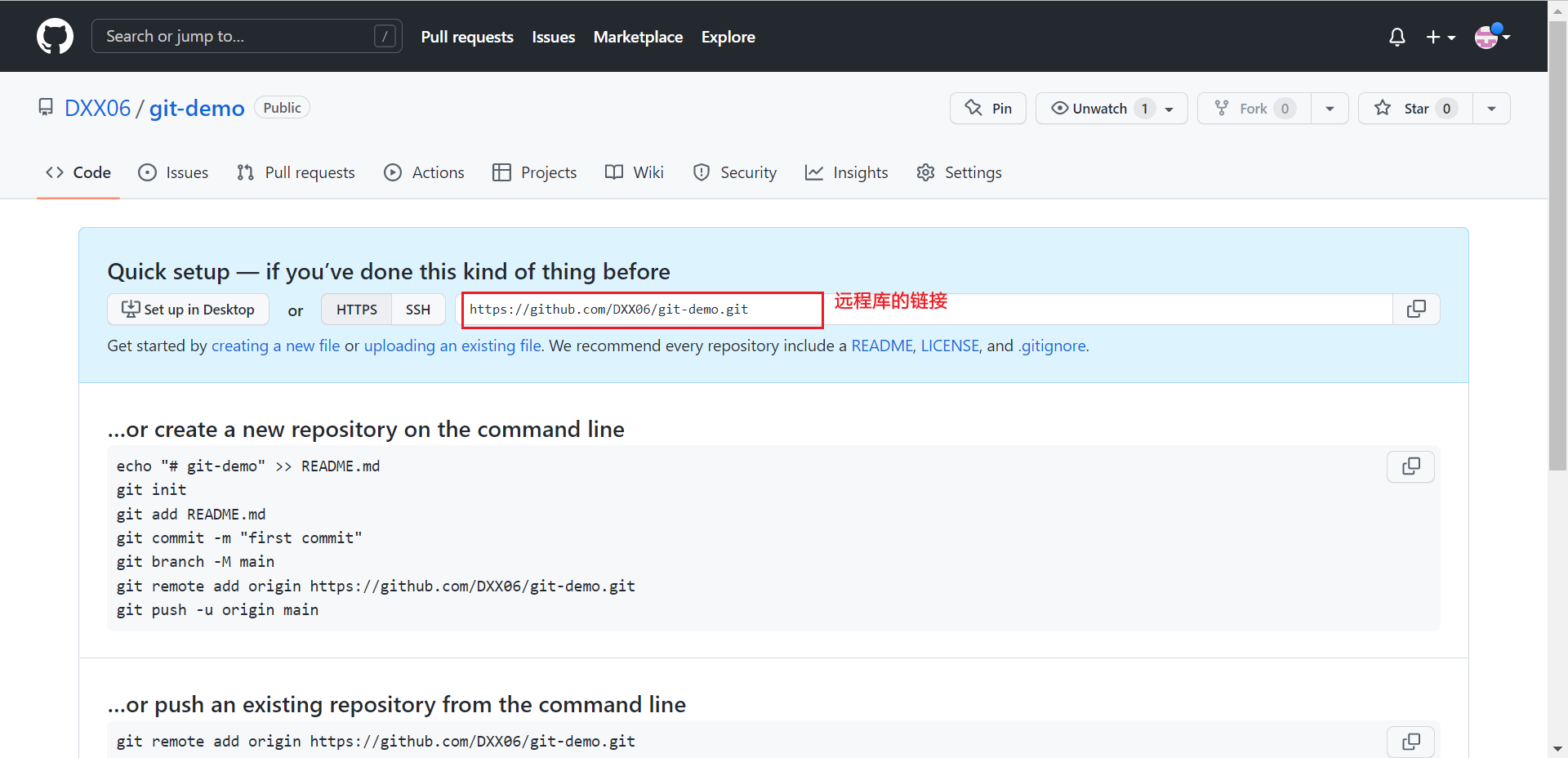Open Issues in the top navigation
Image resolution: width=1568 pixels, height=758 pixels.
[x=554, y=37]
